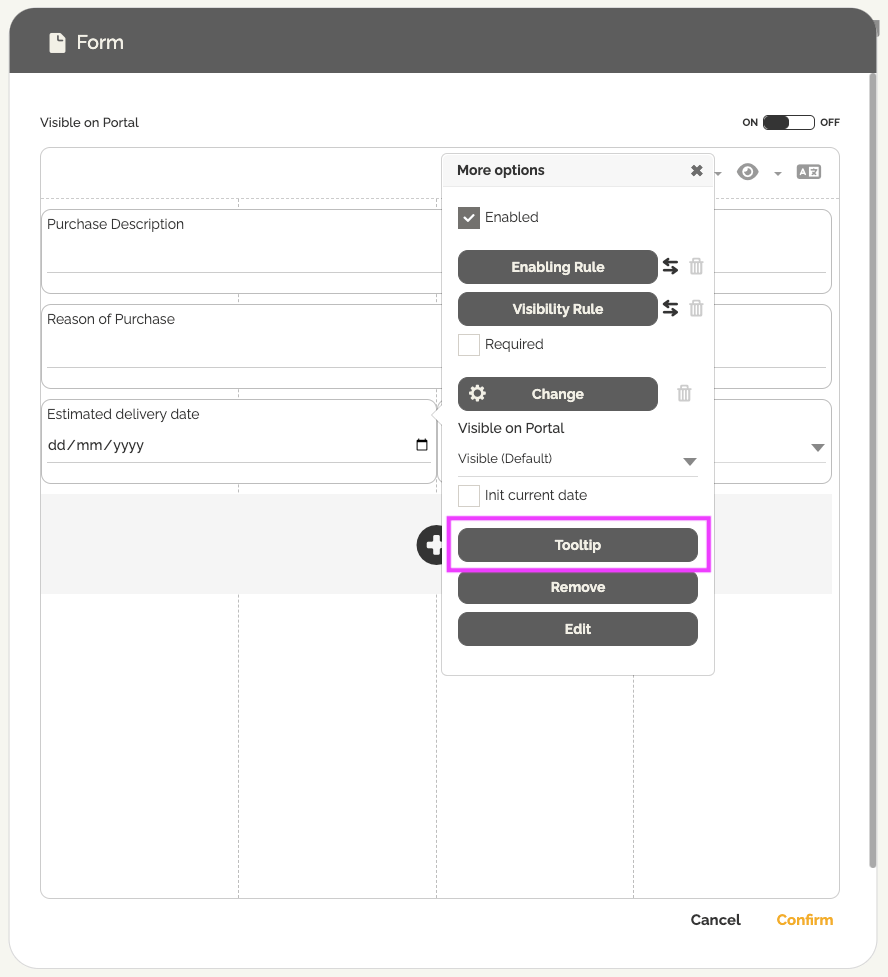Viewport: 888px width, 977px height.
Task: Open the translation language icon
Action: tap(808, 172)
